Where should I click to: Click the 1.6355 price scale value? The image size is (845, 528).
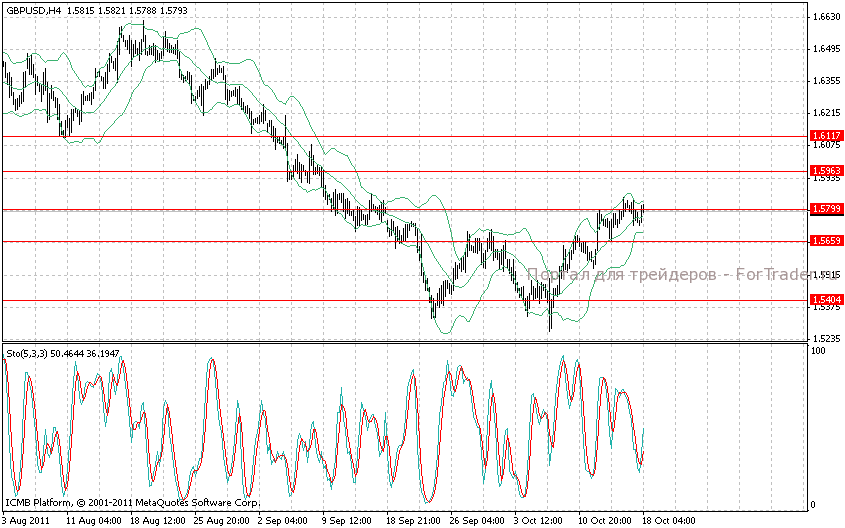pyautogui.click(x=827, y=81)
